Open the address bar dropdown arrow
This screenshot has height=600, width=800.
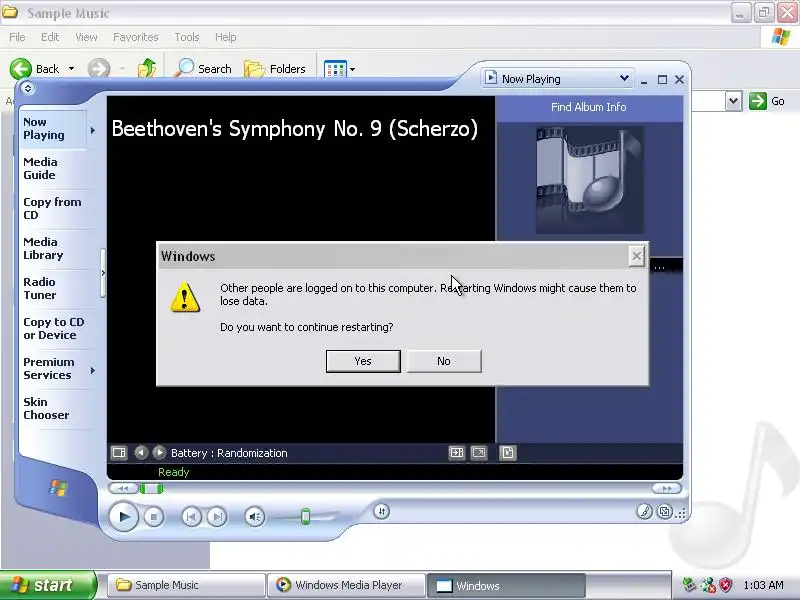tap(733, 101)
